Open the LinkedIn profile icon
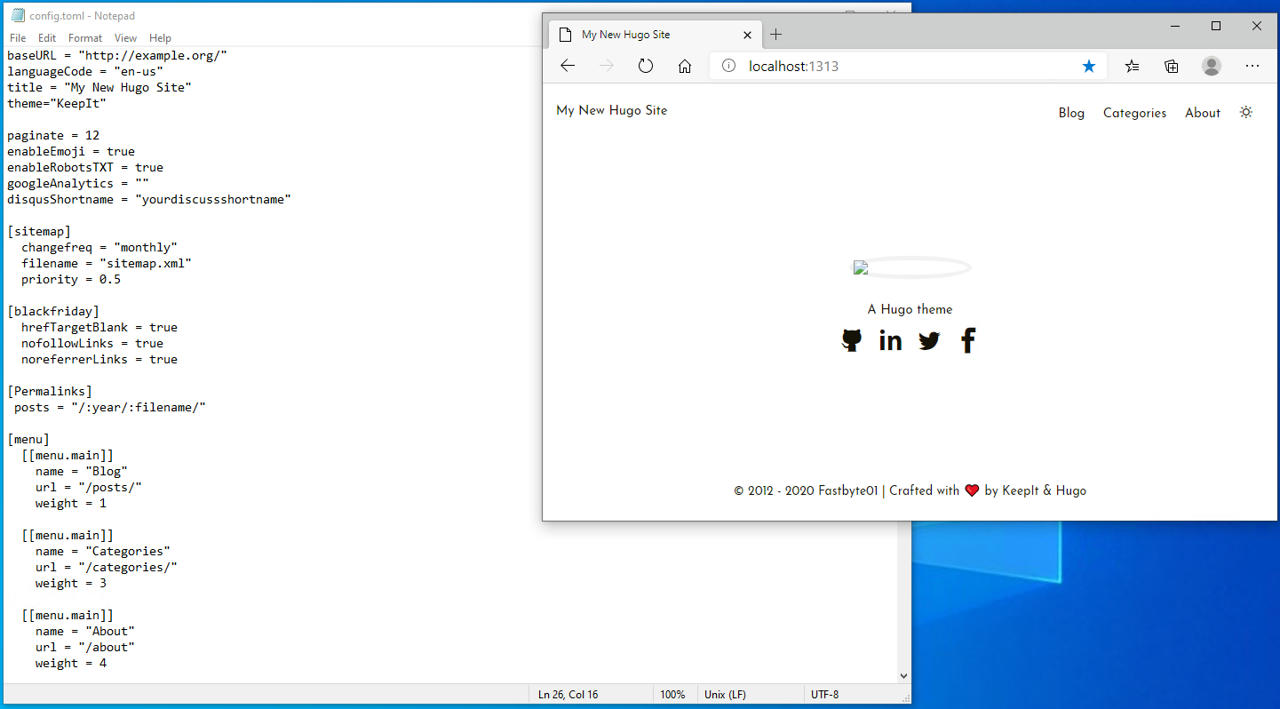Screen dimensions: 1280x709 coord(890,341)
